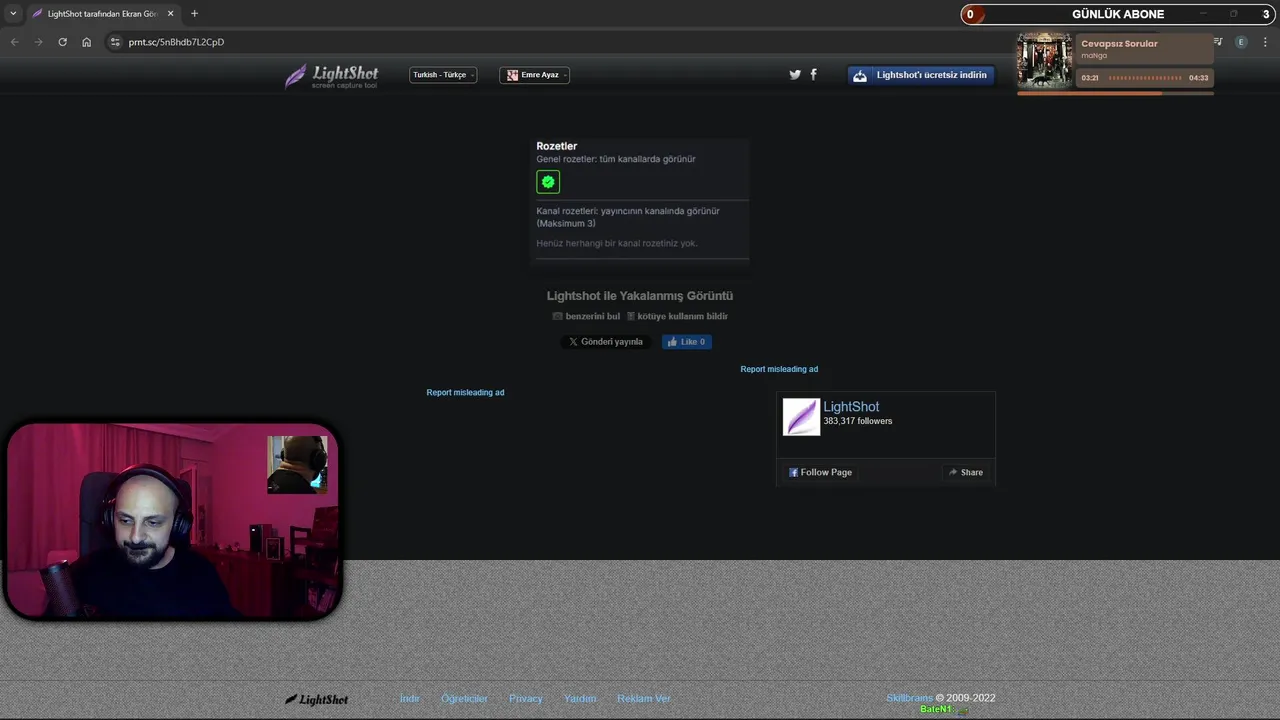Open the footer Privacy link

point(526,699)
